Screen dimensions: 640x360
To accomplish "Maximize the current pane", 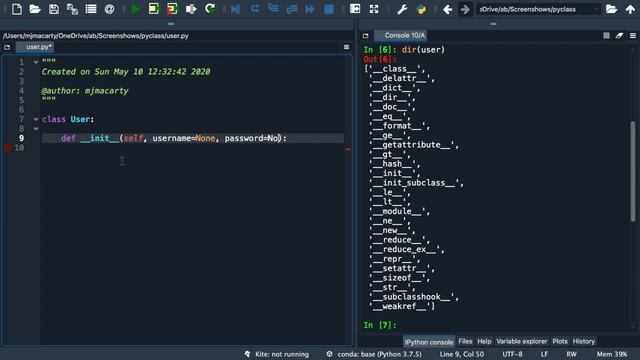I will tap(355, 9).
